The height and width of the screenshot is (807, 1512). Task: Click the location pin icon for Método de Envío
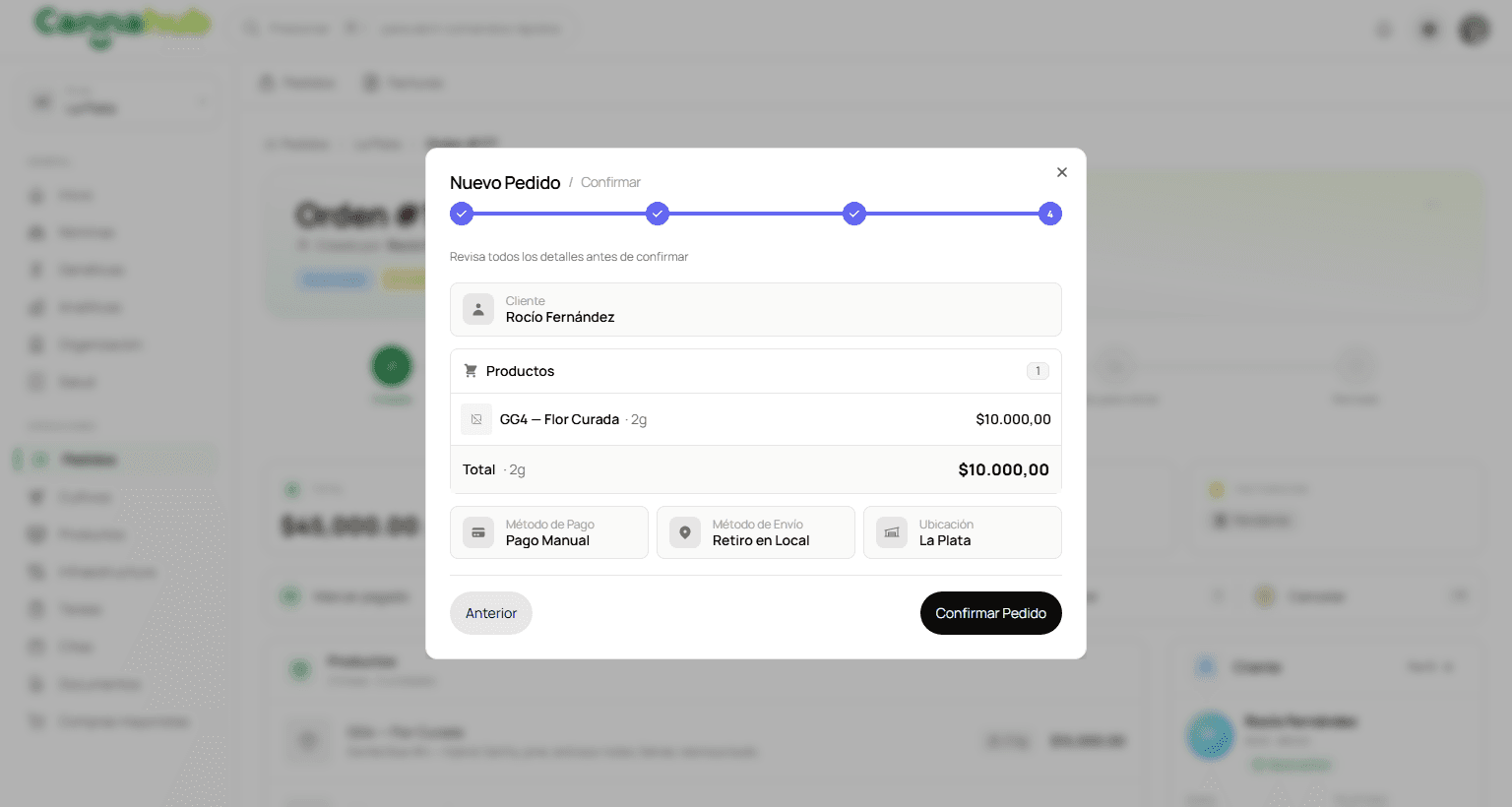tap(685, 532)
